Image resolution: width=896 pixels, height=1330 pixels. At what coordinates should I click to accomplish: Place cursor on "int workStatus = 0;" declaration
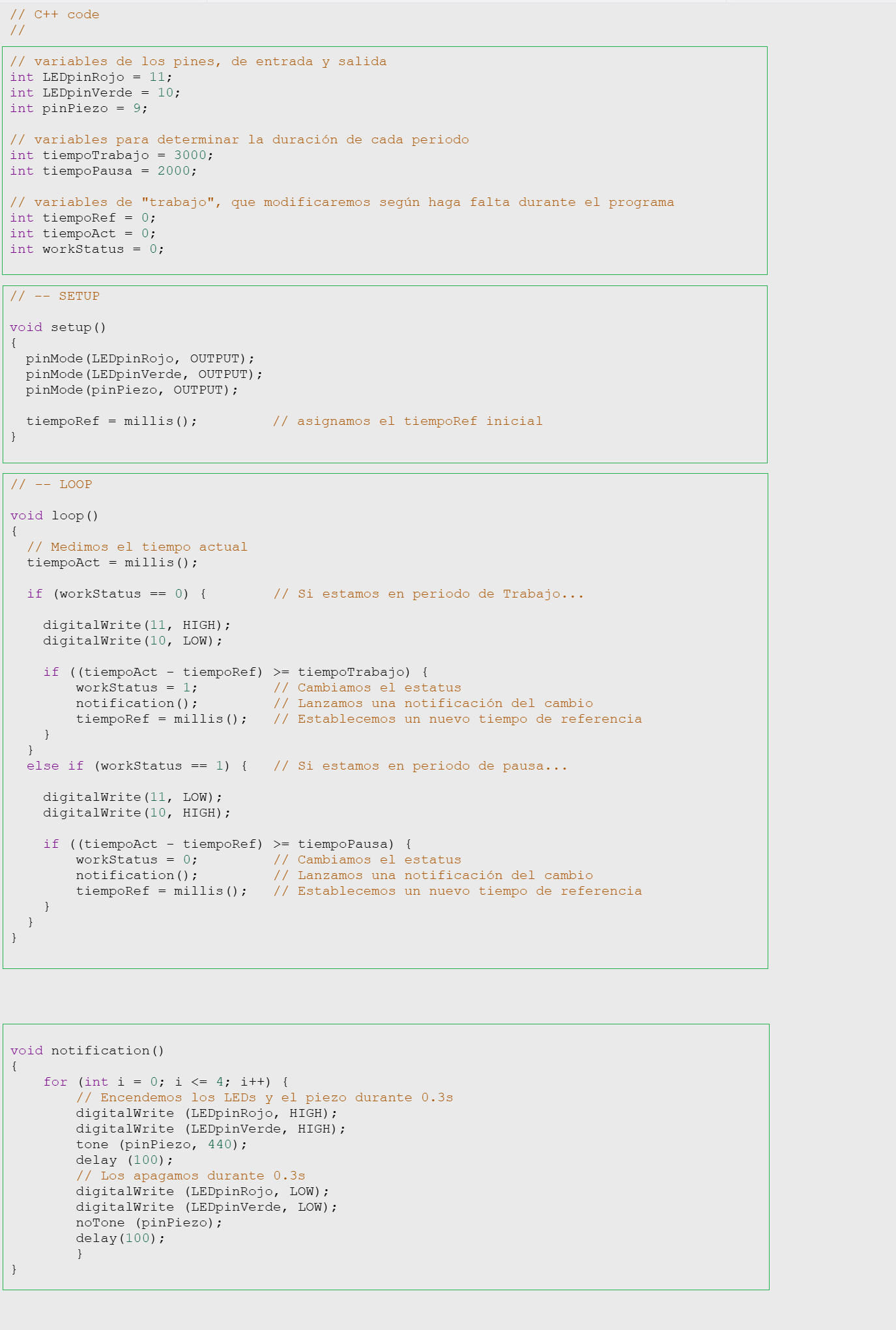tap(87, 249)
